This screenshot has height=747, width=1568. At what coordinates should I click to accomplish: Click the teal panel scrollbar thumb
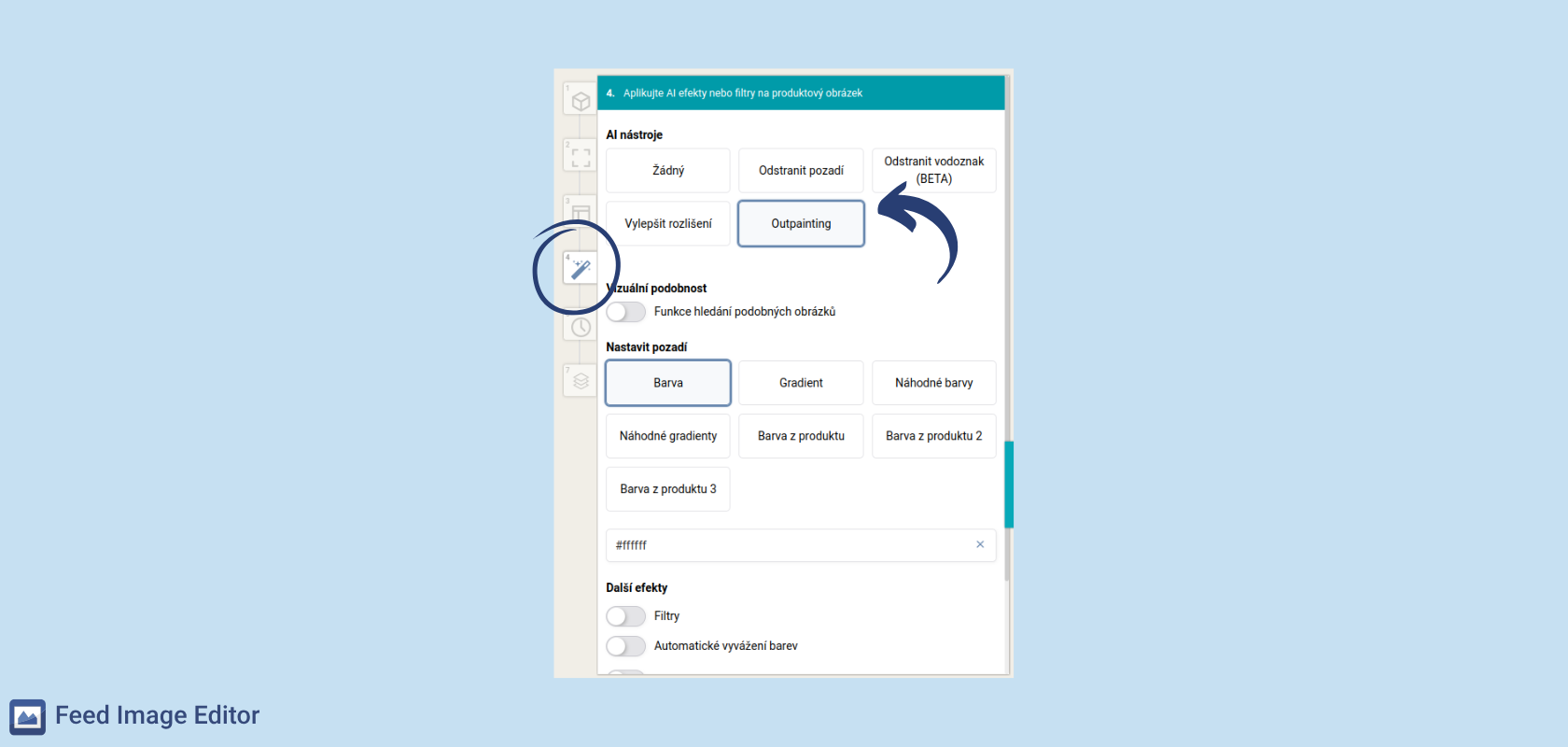pyautogui.click(x=1009, y=485)
